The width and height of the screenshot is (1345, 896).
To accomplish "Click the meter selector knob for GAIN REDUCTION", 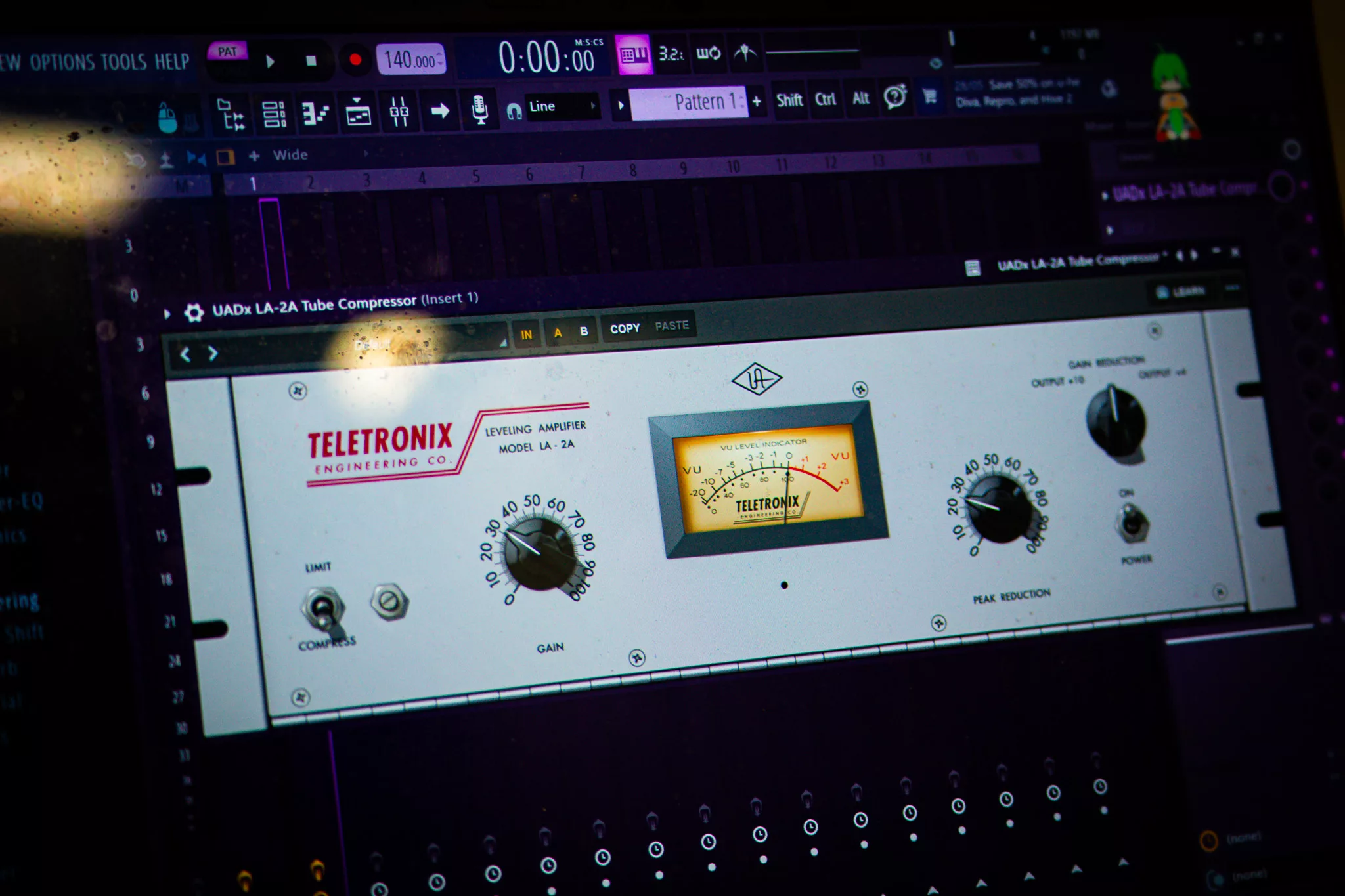I will 1115,421.
